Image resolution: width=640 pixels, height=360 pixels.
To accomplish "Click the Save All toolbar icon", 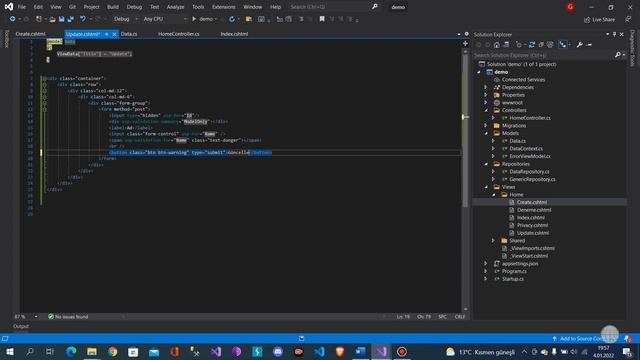I will (x=71, y=19).
